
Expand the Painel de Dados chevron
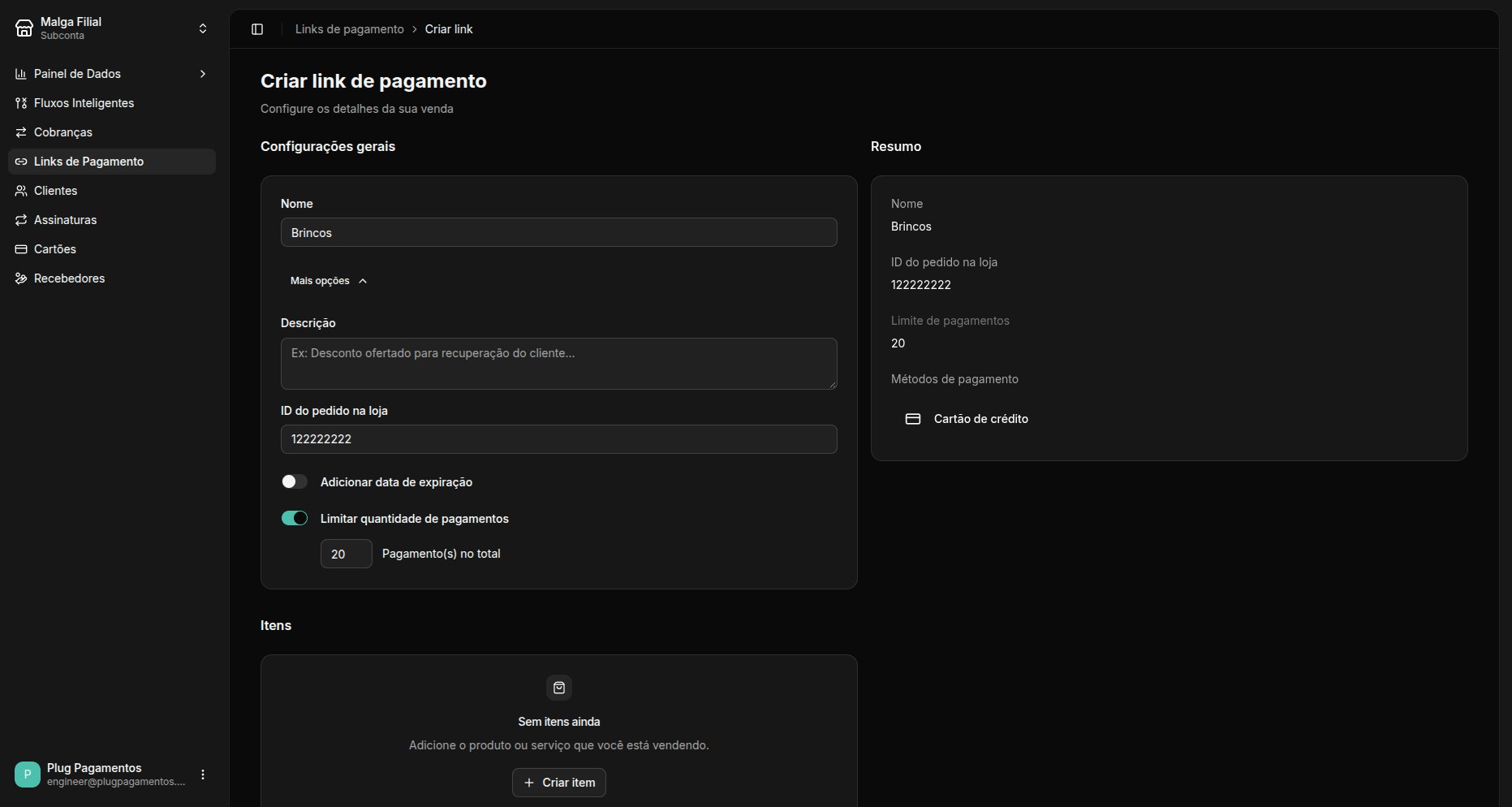[x=203, y=74]
